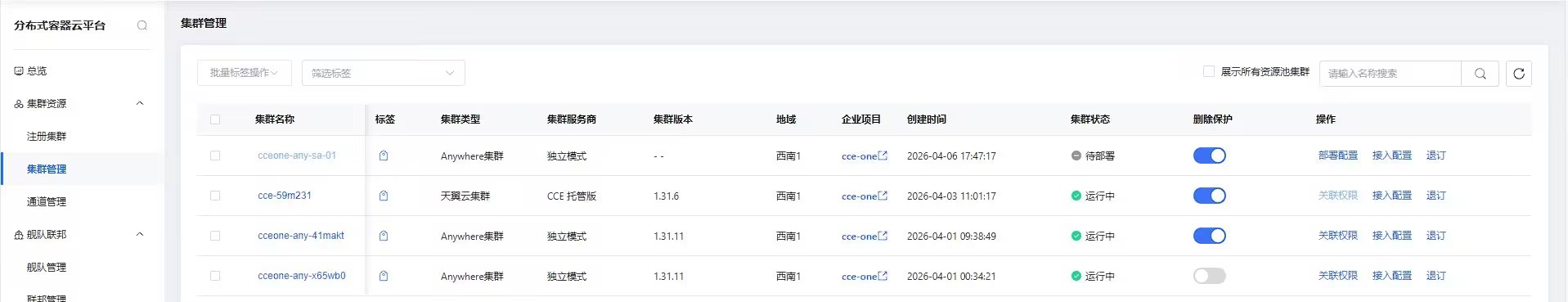
Task: Go to 总览 in the sidebar
Action: pyautogui.click(x=37, y=71)
